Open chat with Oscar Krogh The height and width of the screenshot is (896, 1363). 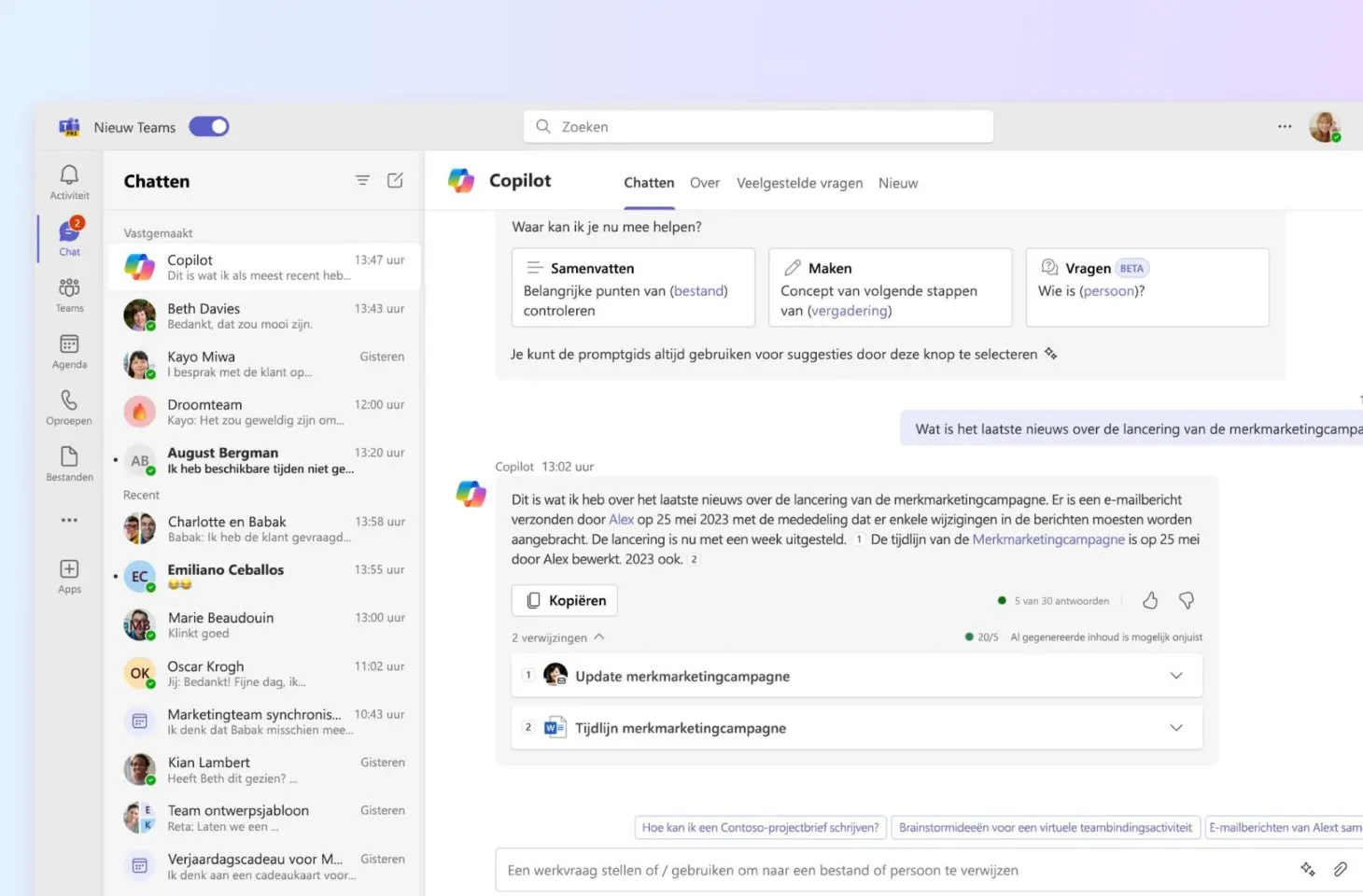[x=264, y=673]
